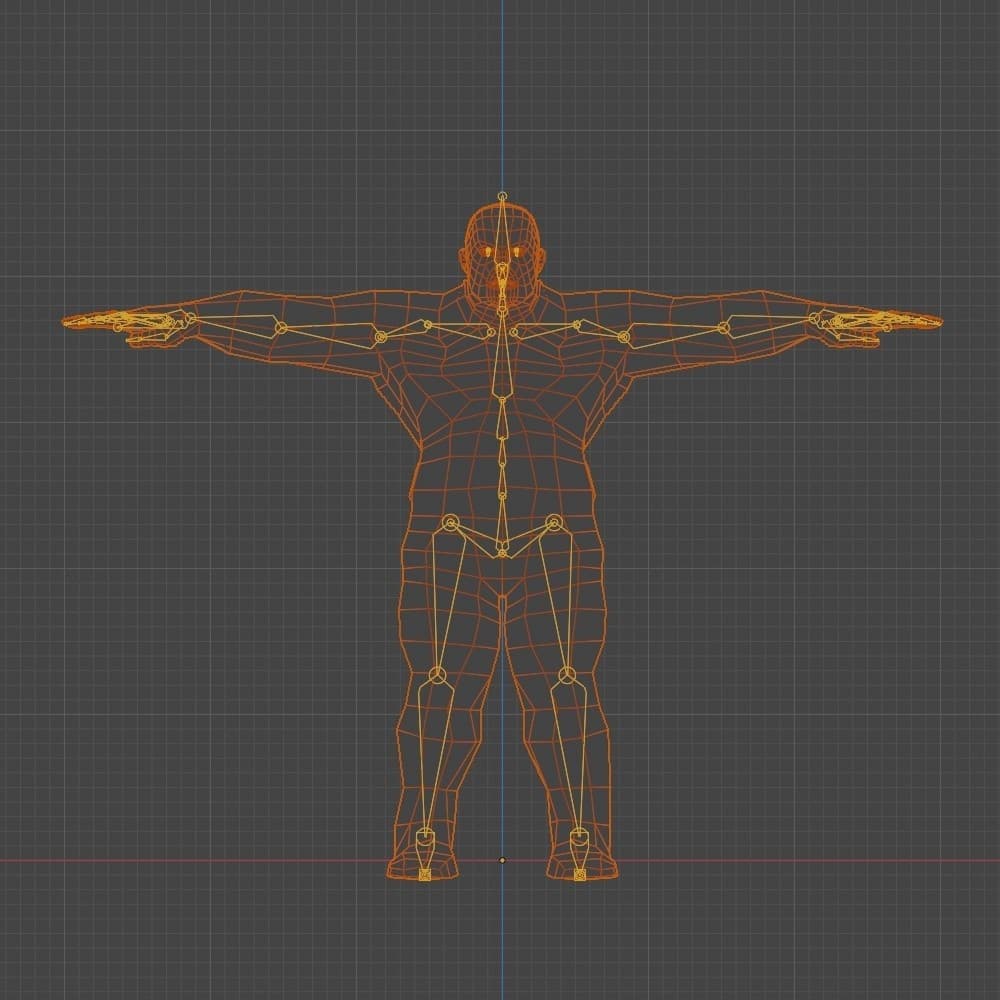The width and height of the screenshot is (1000, 1000).
Task: Click the toe bone end on viewer's right foot
Action: [x=579, y=874]
